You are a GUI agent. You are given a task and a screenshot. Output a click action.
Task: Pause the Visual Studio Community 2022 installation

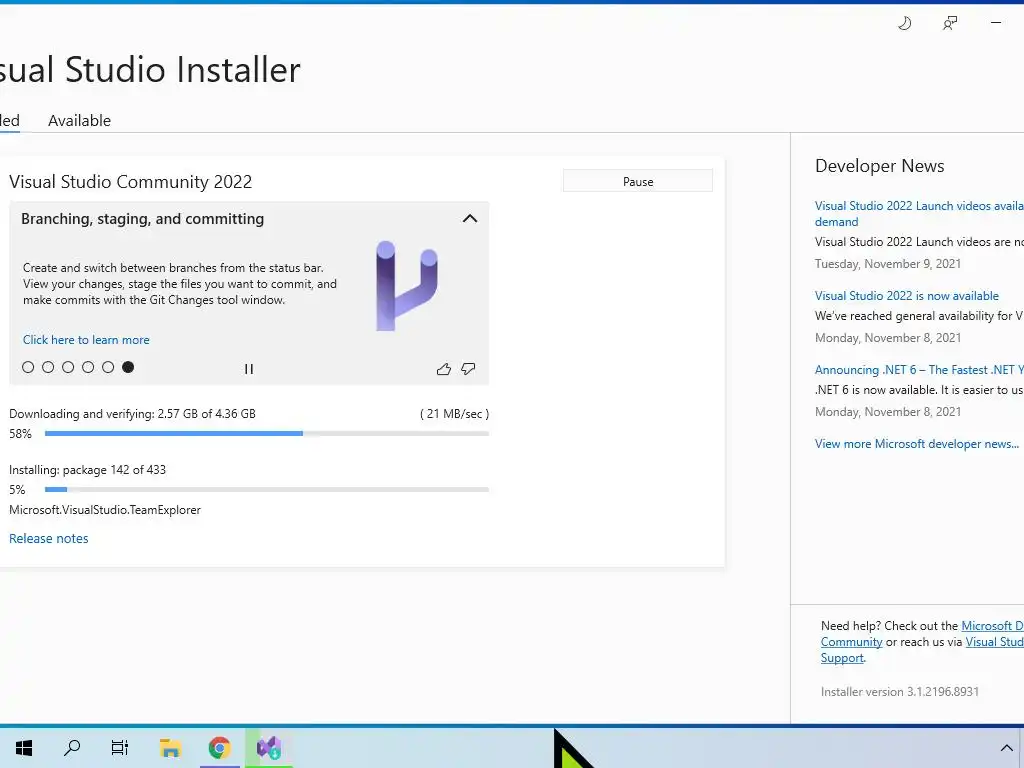tap(638, 182)
